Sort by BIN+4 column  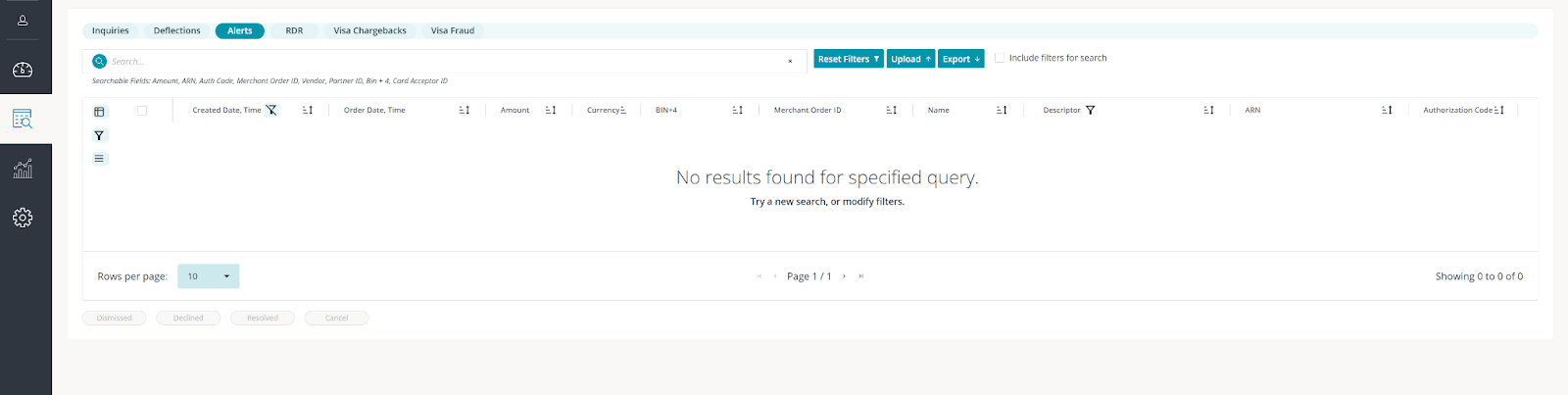738,110
